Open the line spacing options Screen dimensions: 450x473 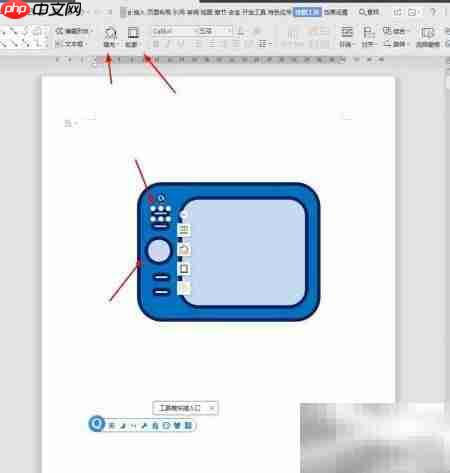tap(264, 44)
